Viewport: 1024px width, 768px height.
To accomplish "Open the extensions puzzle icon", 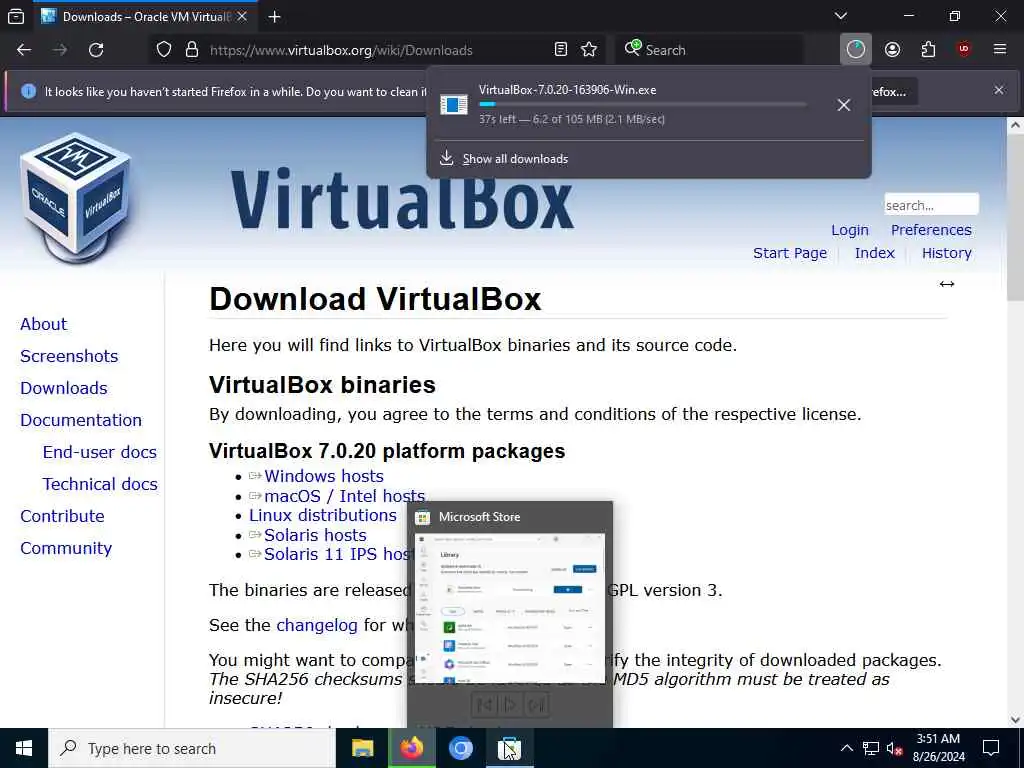I will pos(928,50).
